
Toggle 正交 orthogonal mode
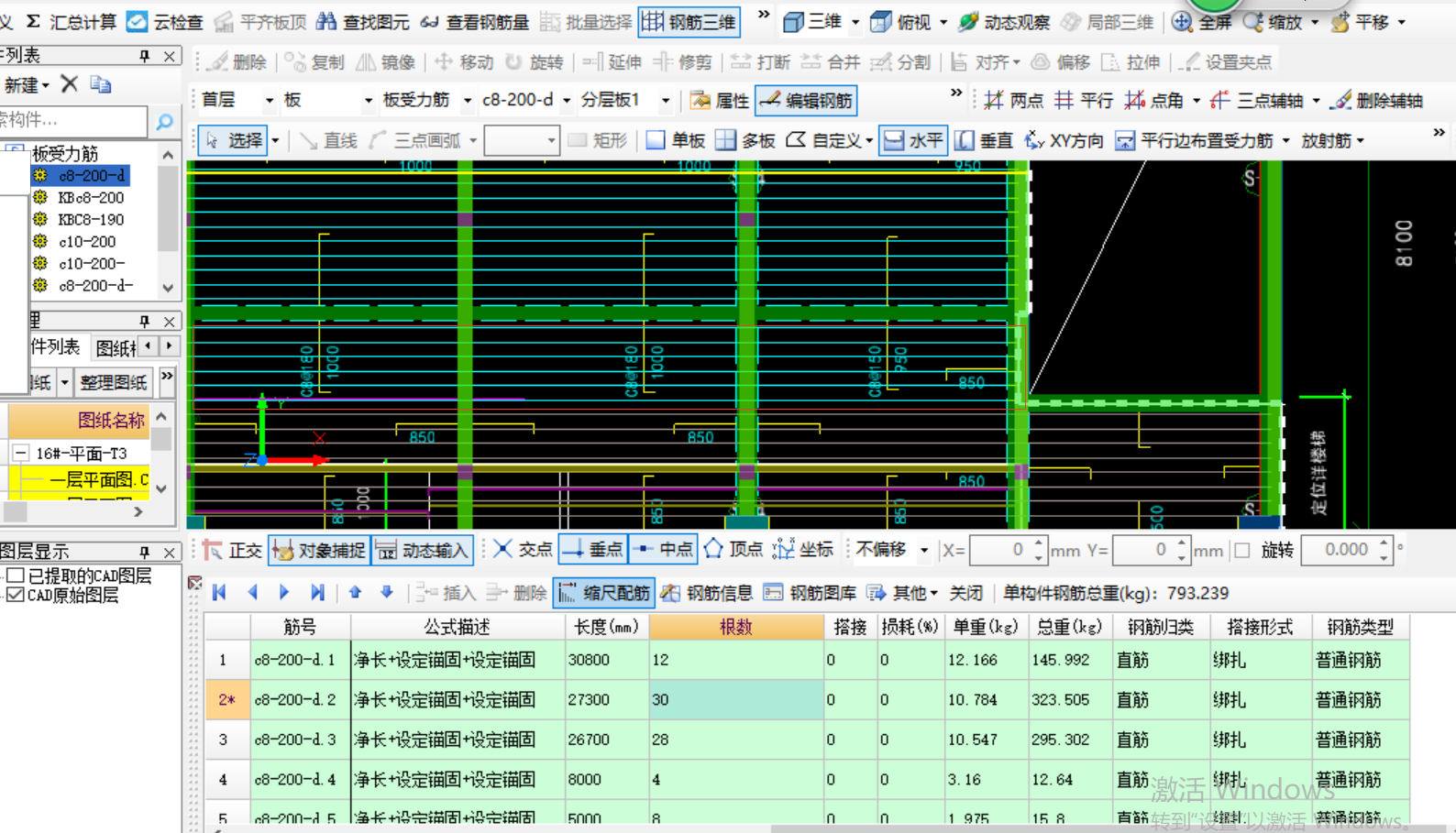pyautogui.click(x=233, y=550)
